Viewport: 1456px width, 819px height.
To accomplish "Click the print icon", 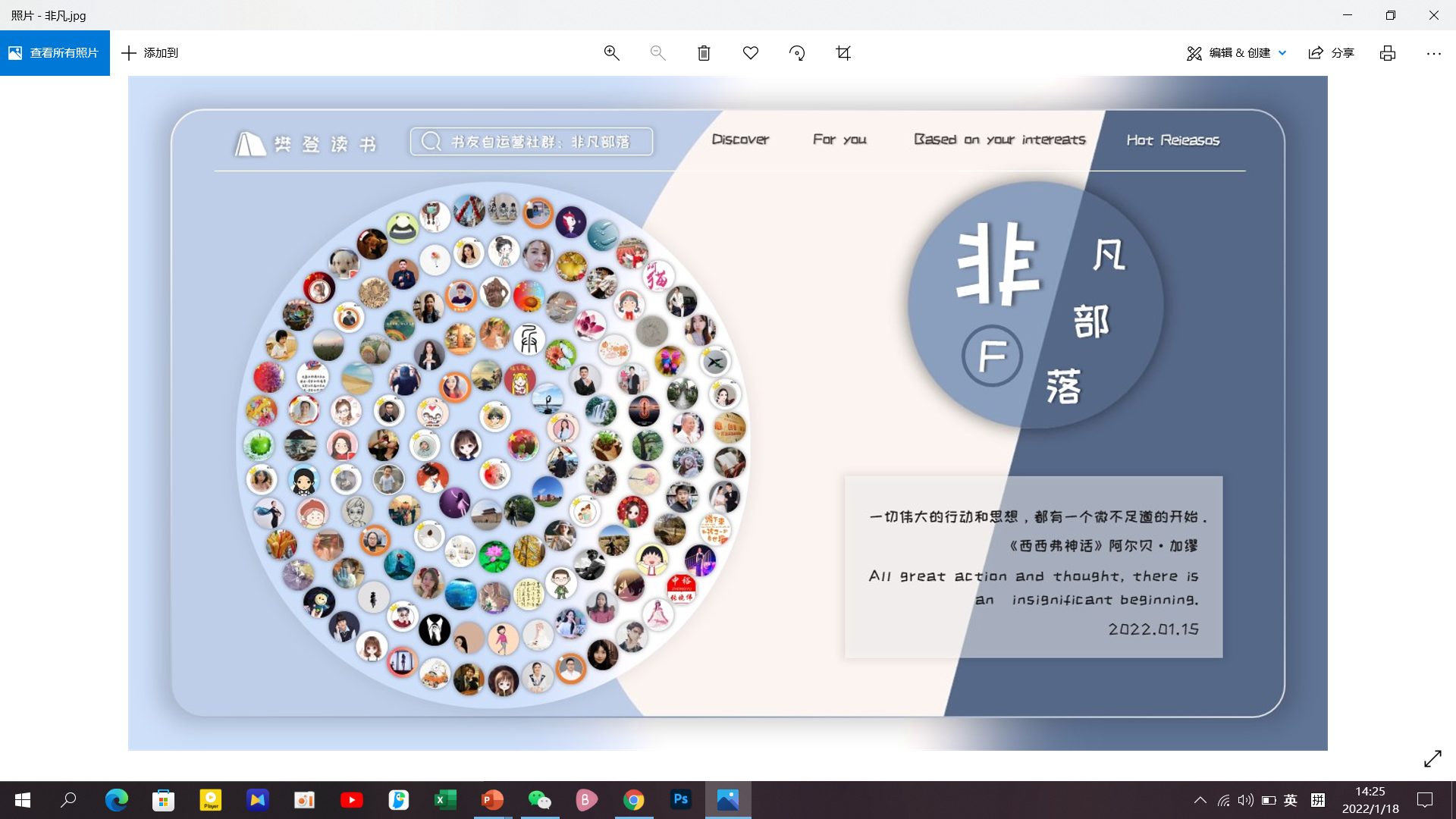I will (1387, 53).
